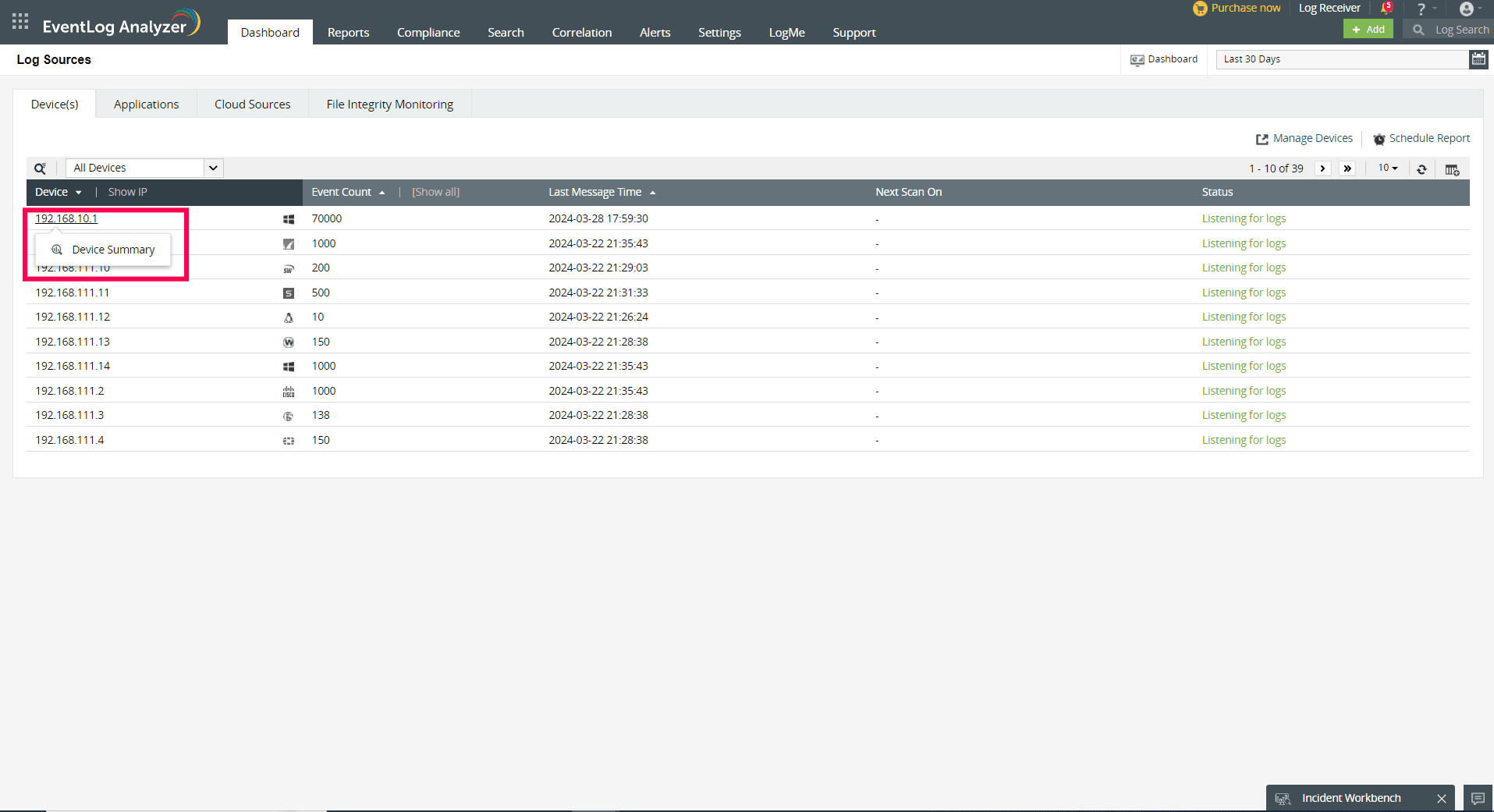Open the help question mark menu
Screen dimensions: 1494x812
pos(1421,9)
